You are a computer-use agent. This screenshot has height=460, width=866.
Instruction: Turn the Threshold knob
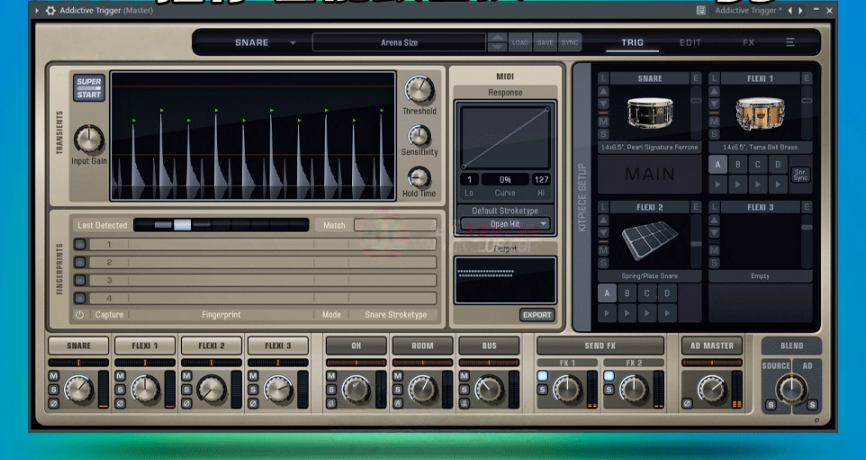[x=419, y=90]
